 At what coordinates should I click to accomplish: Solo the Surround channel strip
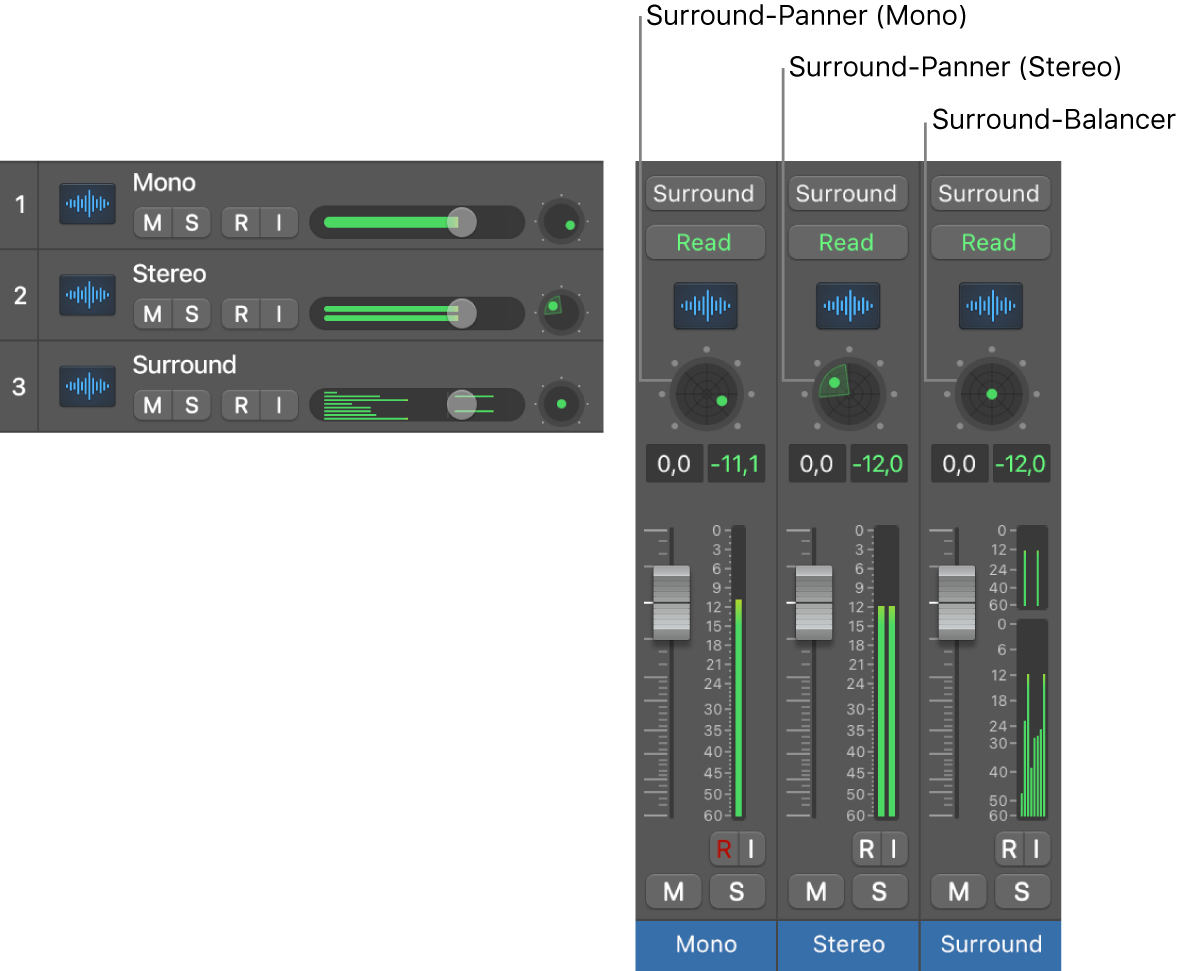point(1022,891)
